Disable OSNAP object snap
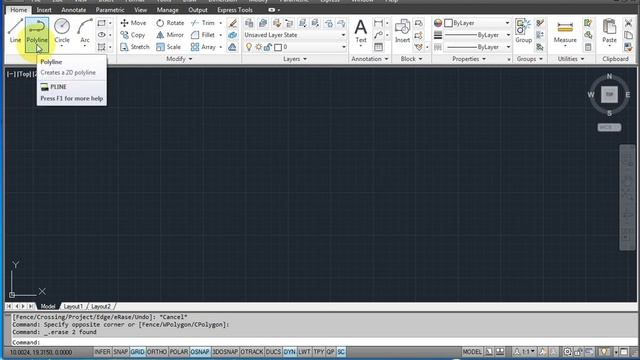The image size is (640, 360). pos(200,352)
